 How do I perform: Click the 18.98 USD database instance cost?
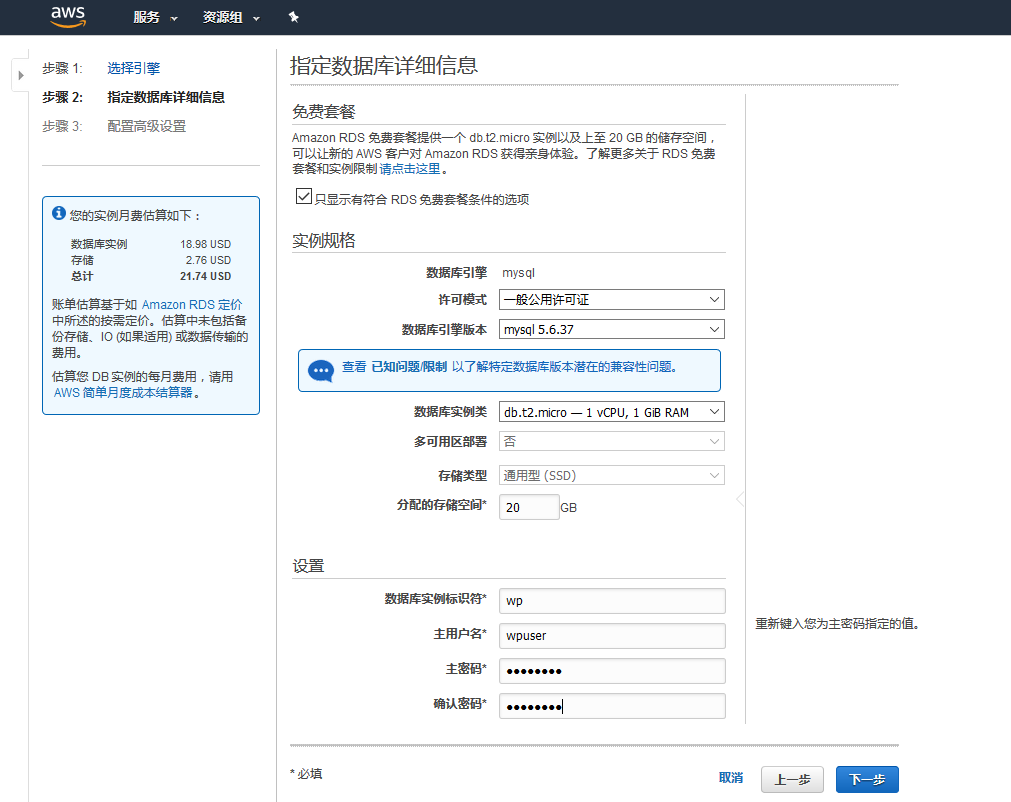(x=205, y=244)
